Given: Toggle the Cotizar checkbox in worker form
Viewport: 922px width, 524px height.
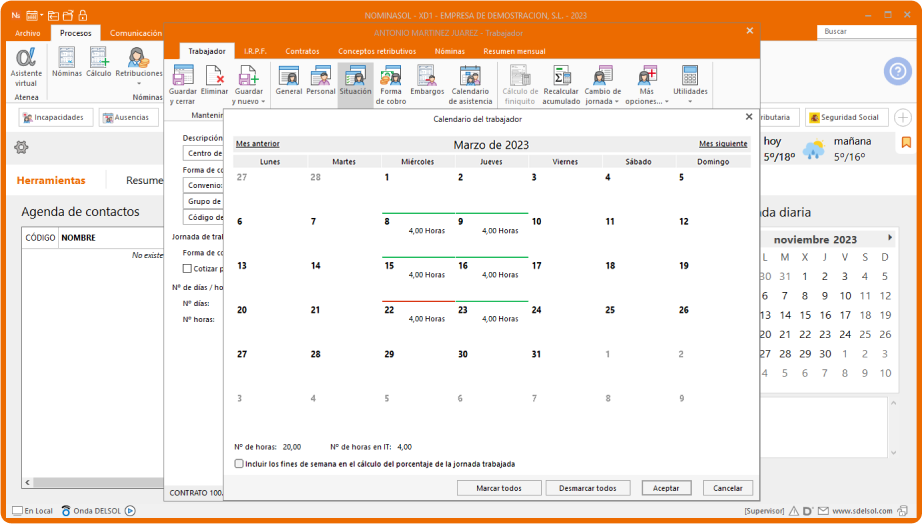Looking at the screenshot, I should click(x=187, y=268).
